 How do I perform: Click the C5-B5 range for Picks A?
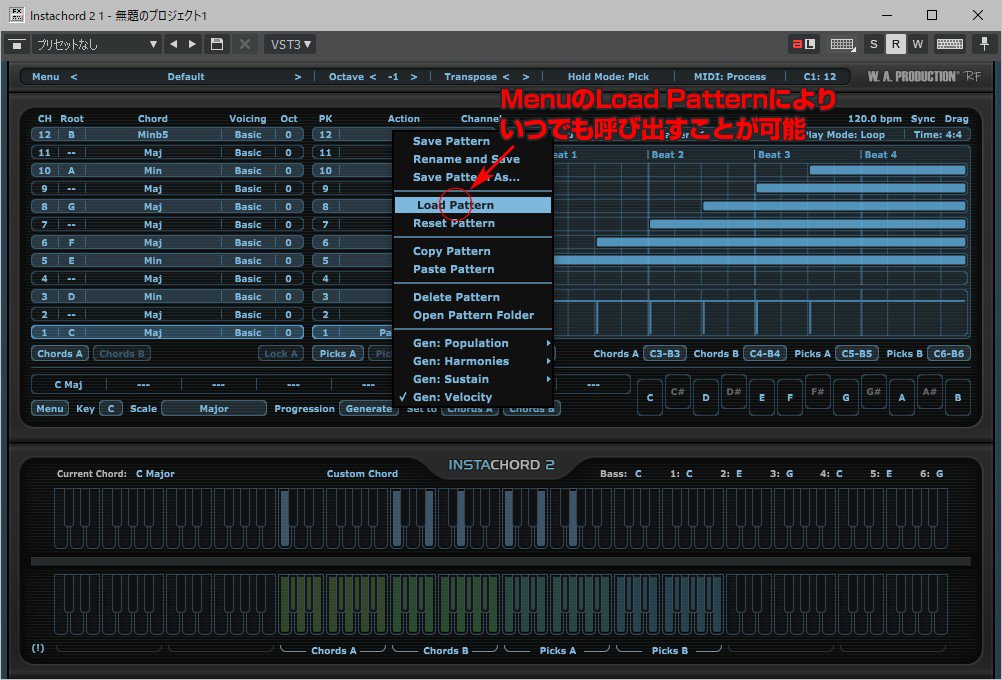click(x=857, y=353)
